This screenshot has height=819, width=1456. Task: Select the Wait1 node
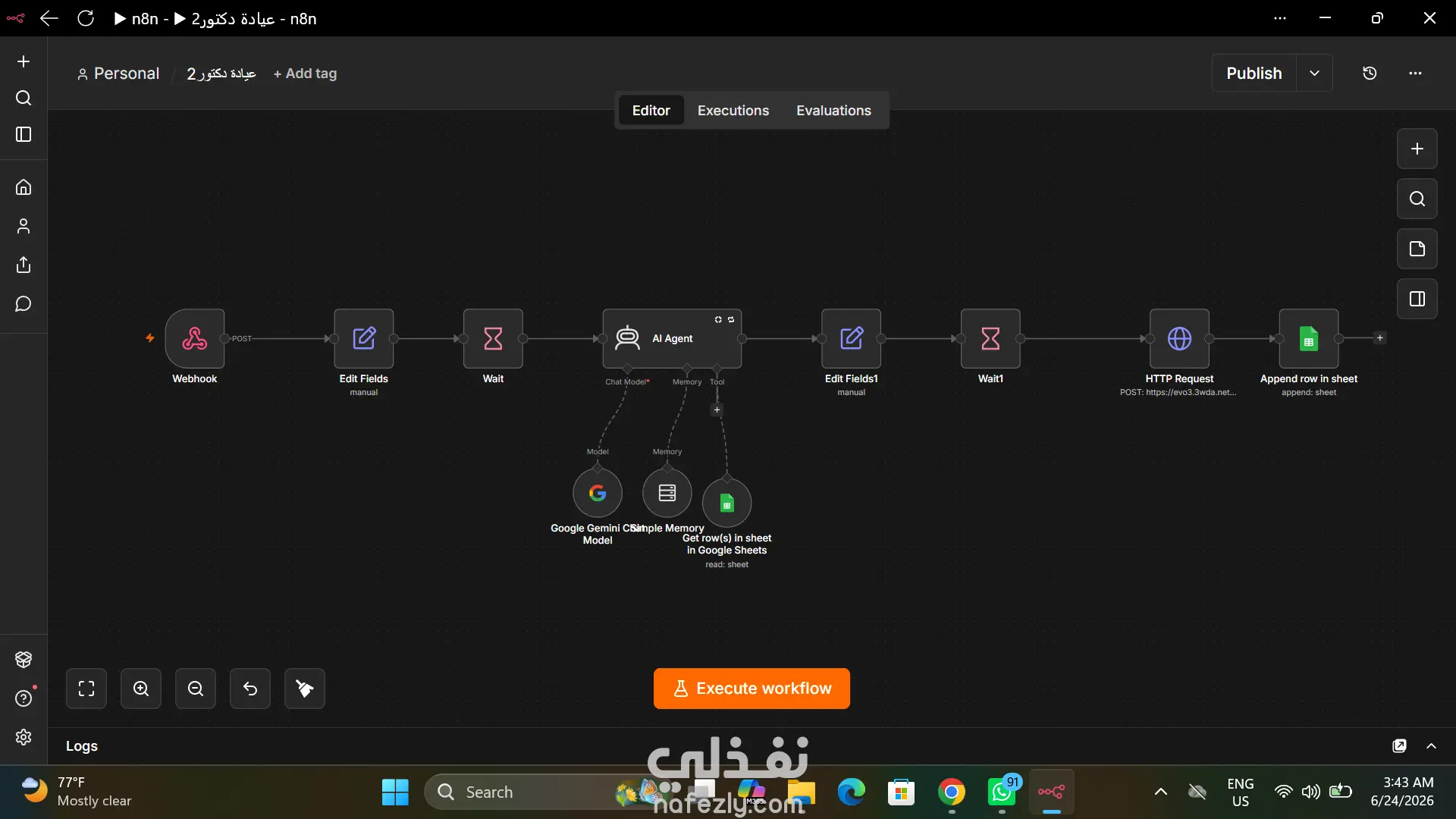point(990,338)
